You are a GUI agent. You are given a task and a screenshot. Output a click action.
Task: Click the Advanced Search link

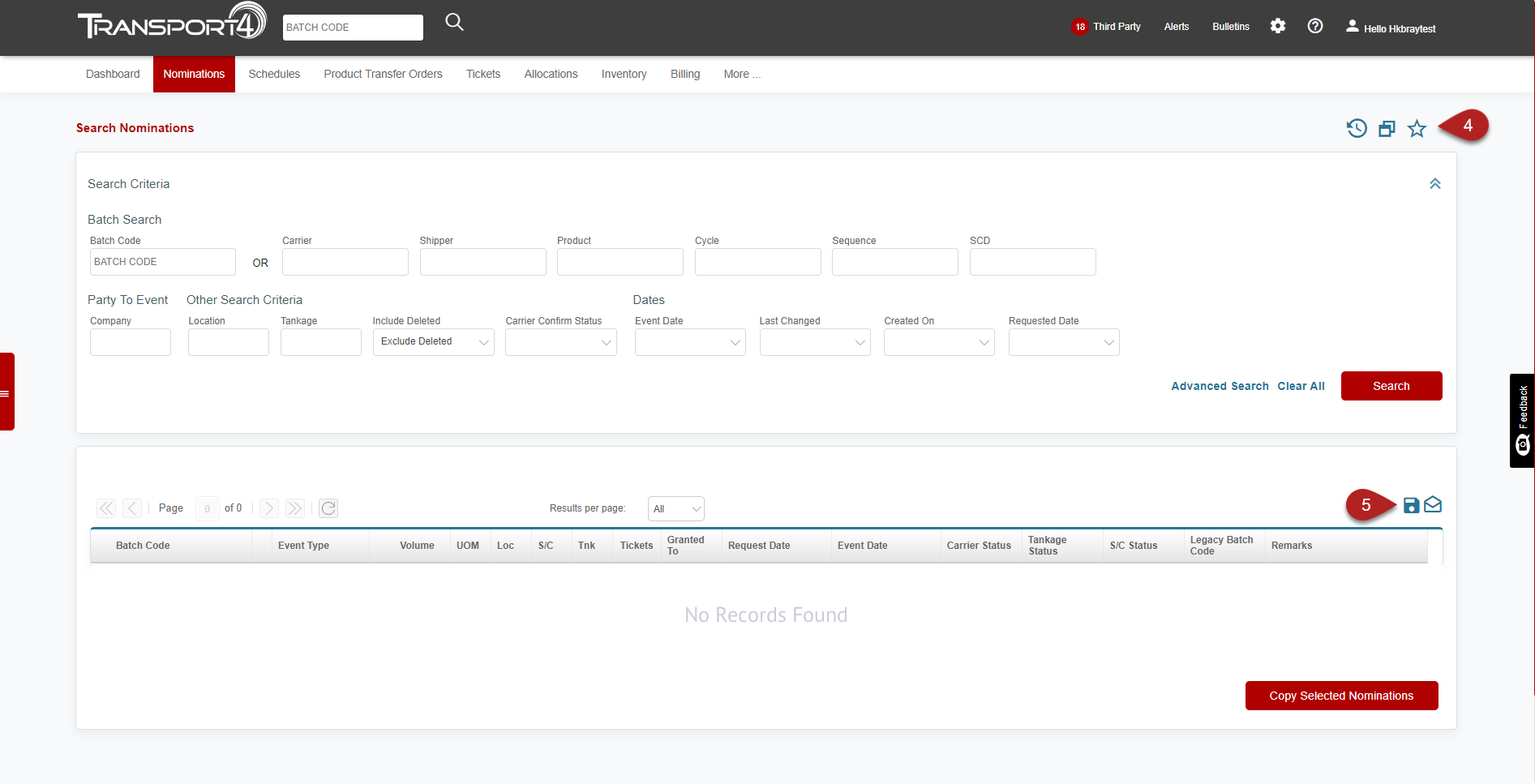(1220, 386)
